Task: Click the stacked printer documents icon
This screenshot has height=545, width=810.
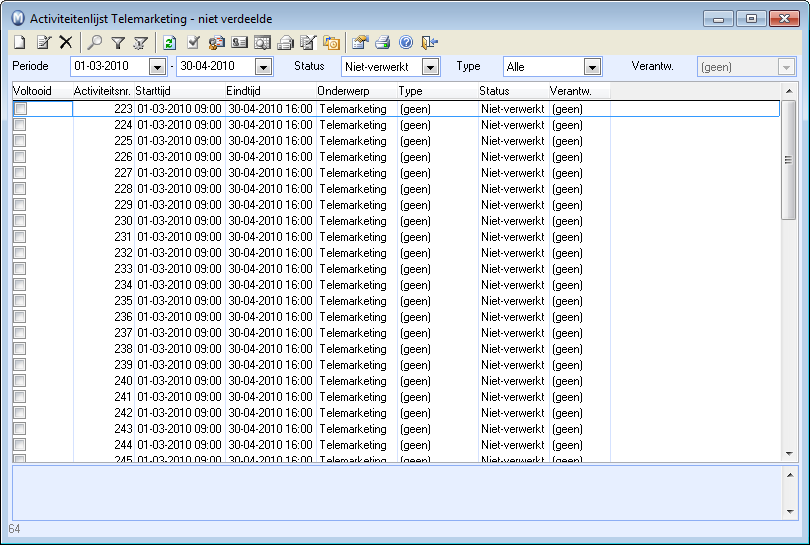Action: [x=285, y=42]
